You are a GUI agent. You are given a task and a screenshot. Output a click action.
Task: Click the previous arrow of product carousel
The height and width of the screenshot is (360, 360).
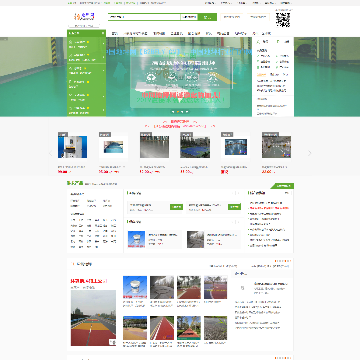tap(51, 153)
